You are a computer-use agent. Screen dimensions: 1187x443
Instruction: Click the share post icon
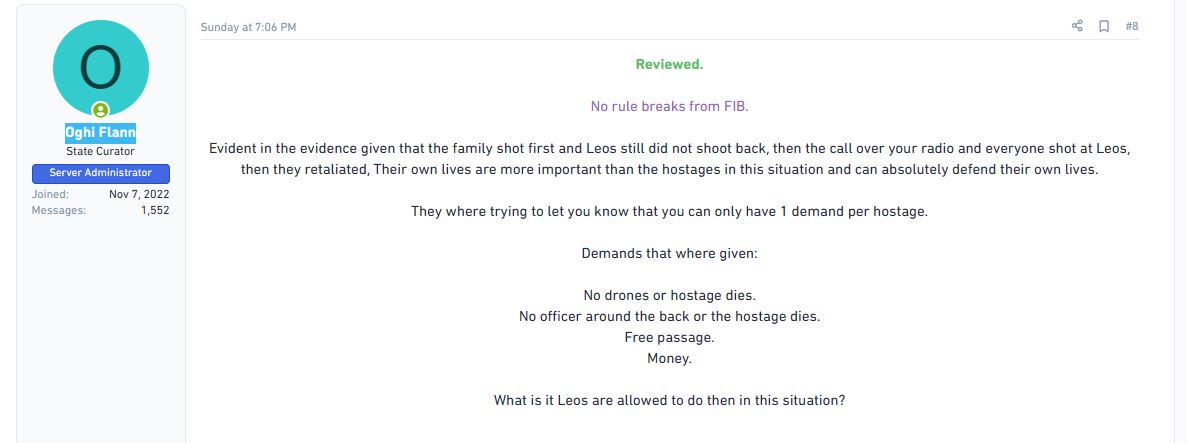pyautogui.click(x=1077, y=27)
